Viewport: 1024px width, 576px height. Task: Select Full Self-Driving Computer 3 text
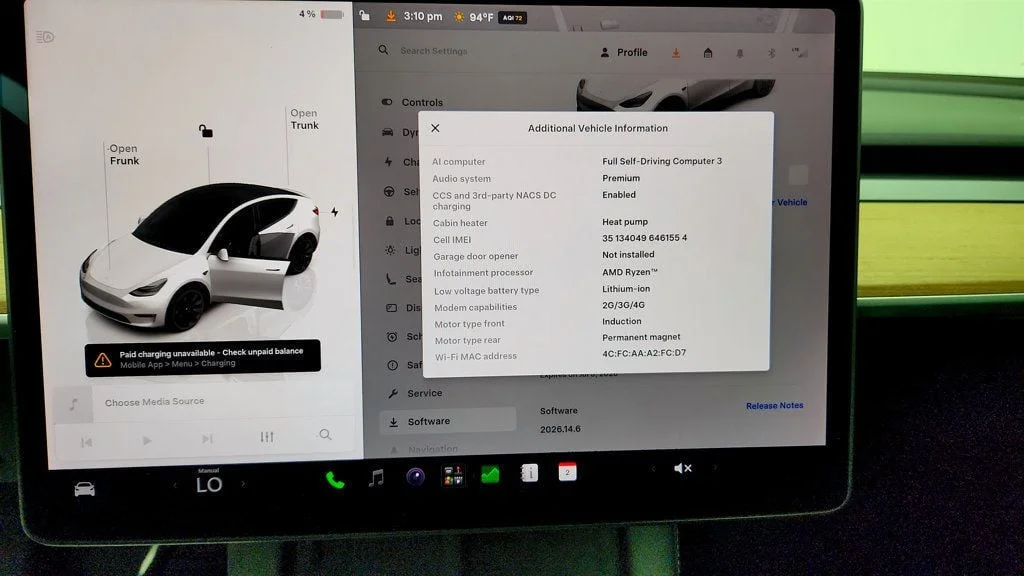click(662, 161)
